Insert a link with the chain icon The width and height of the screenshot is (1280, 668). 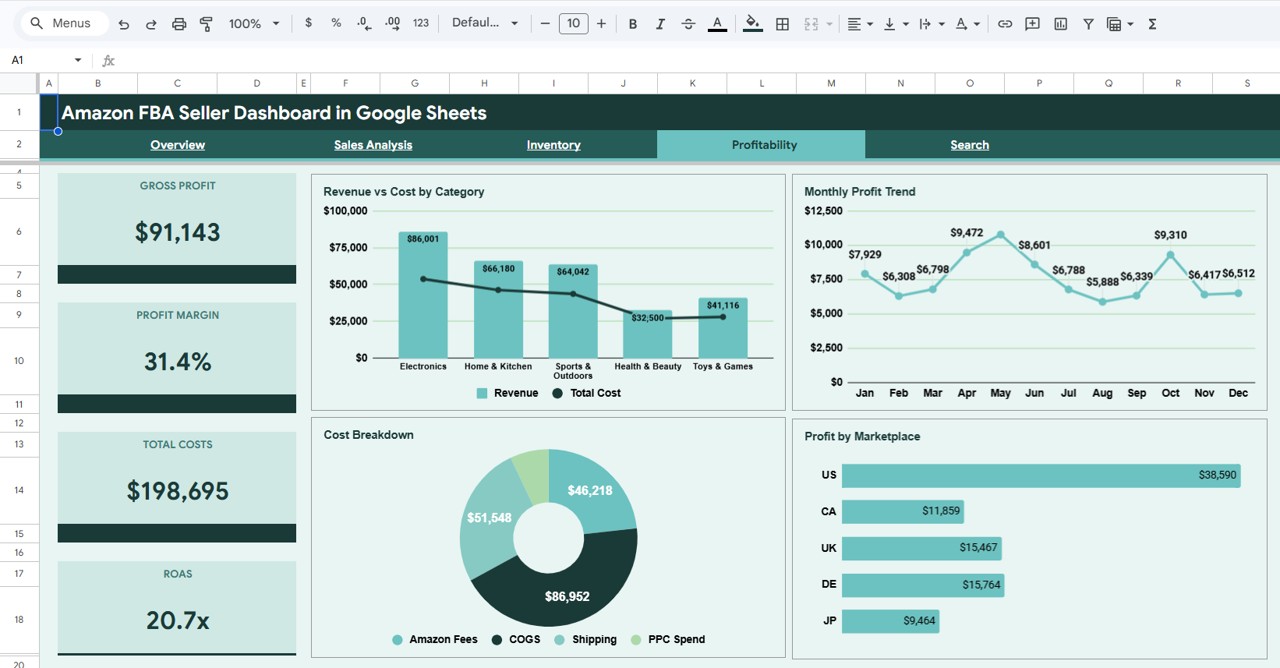(x=1005, y=23)
